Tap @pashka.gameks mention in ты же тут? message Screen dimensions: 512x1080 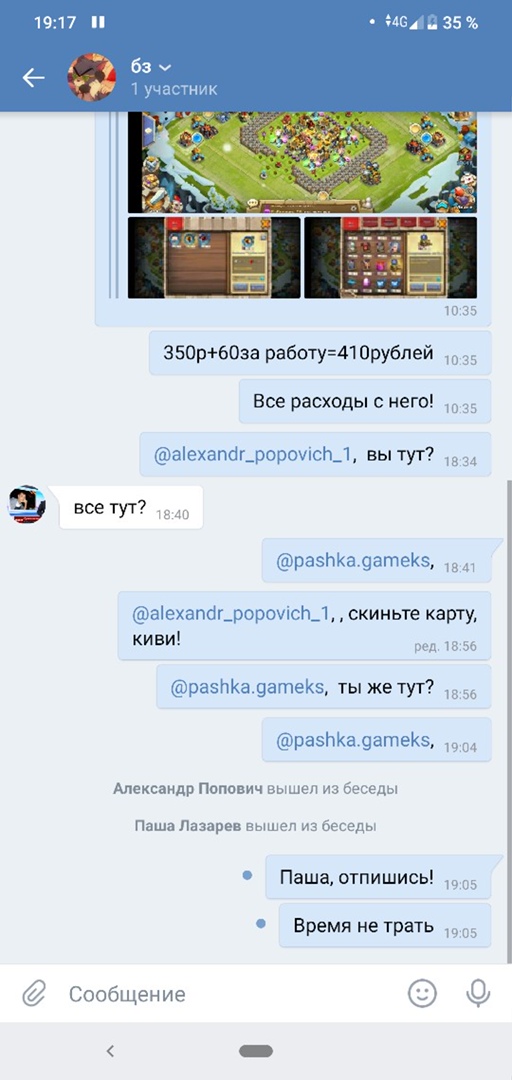pyautogui.click(x=247, y=687)
